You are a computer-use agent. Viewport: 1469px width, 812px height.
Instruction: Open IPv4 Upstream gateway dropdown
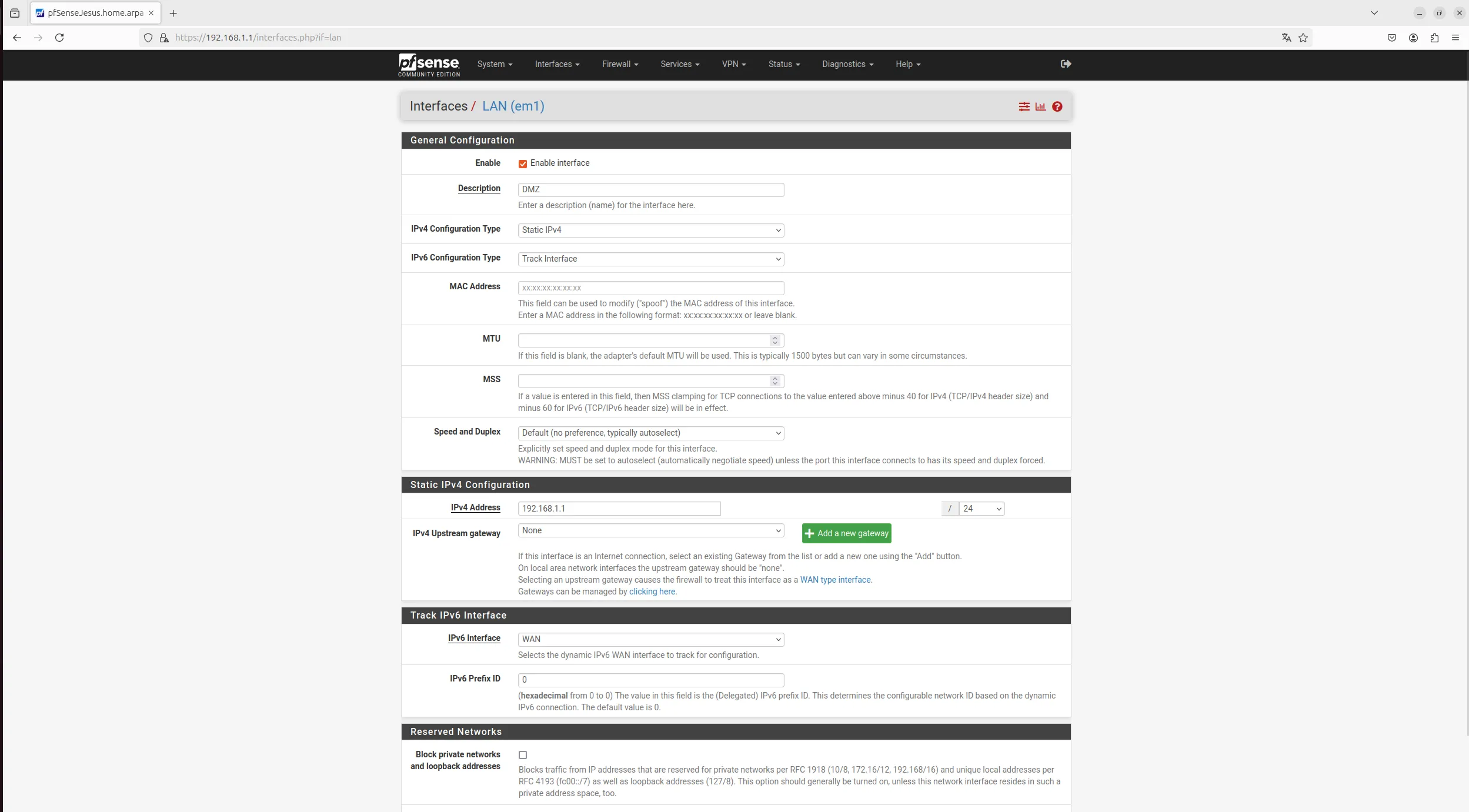point(651,530)
